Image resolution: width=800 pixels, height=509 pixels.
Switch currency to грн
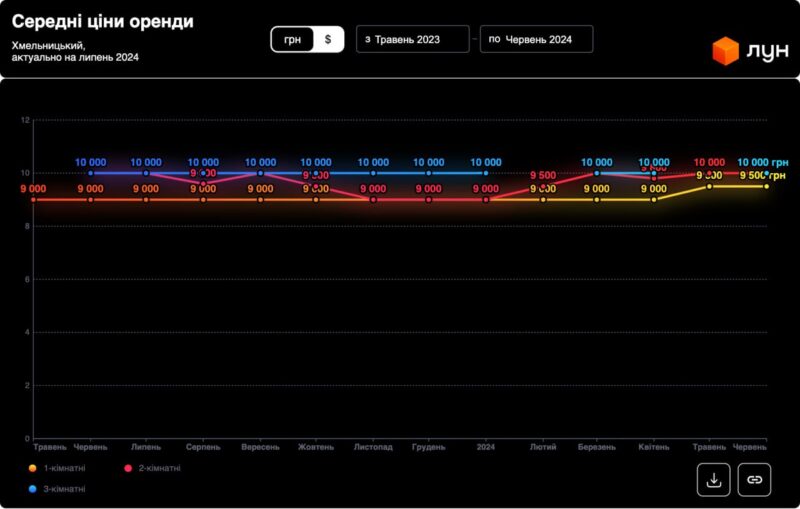(292, 39)
